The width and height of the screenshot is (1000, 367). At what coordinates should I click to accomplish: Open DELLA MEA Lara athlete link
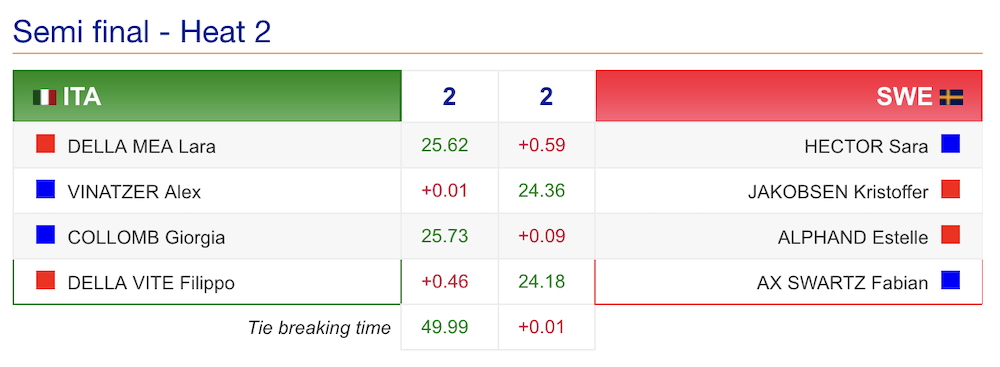click(142, 146)
